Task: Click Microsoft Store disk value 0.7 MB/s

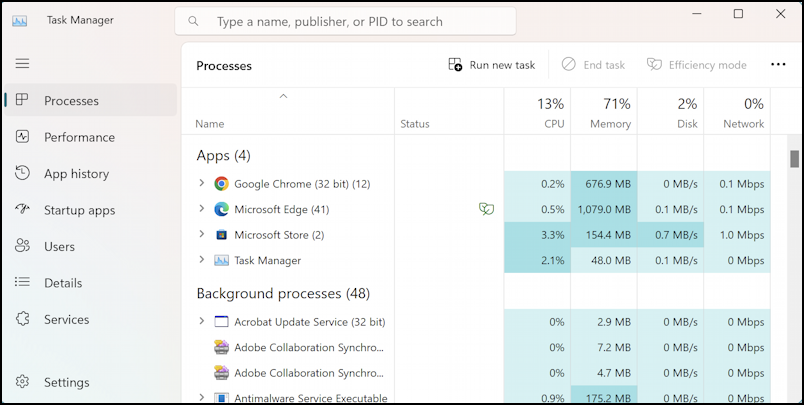Action: 671,235
